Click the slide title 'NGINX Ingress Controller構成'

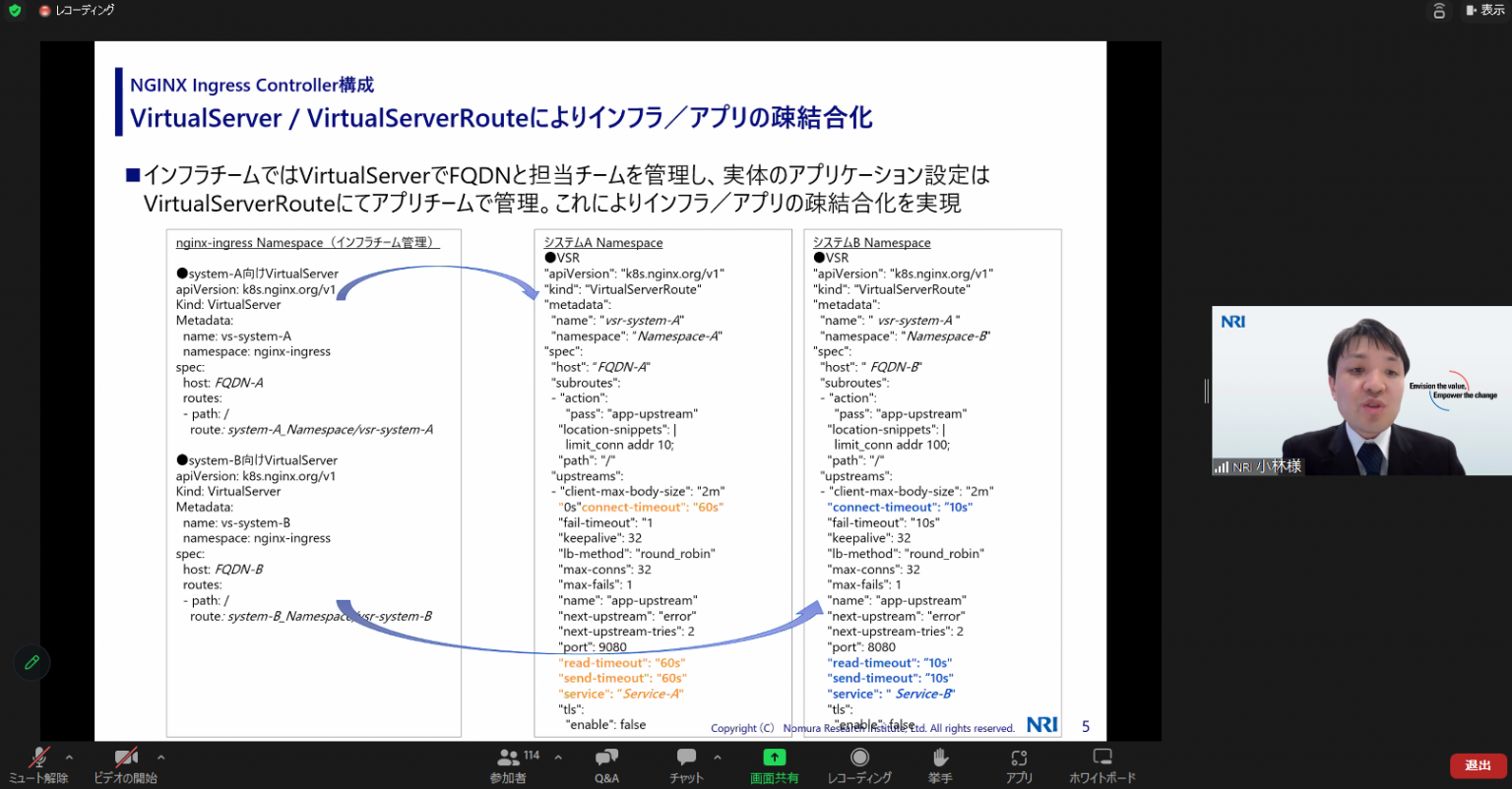[x=252, y=85]
